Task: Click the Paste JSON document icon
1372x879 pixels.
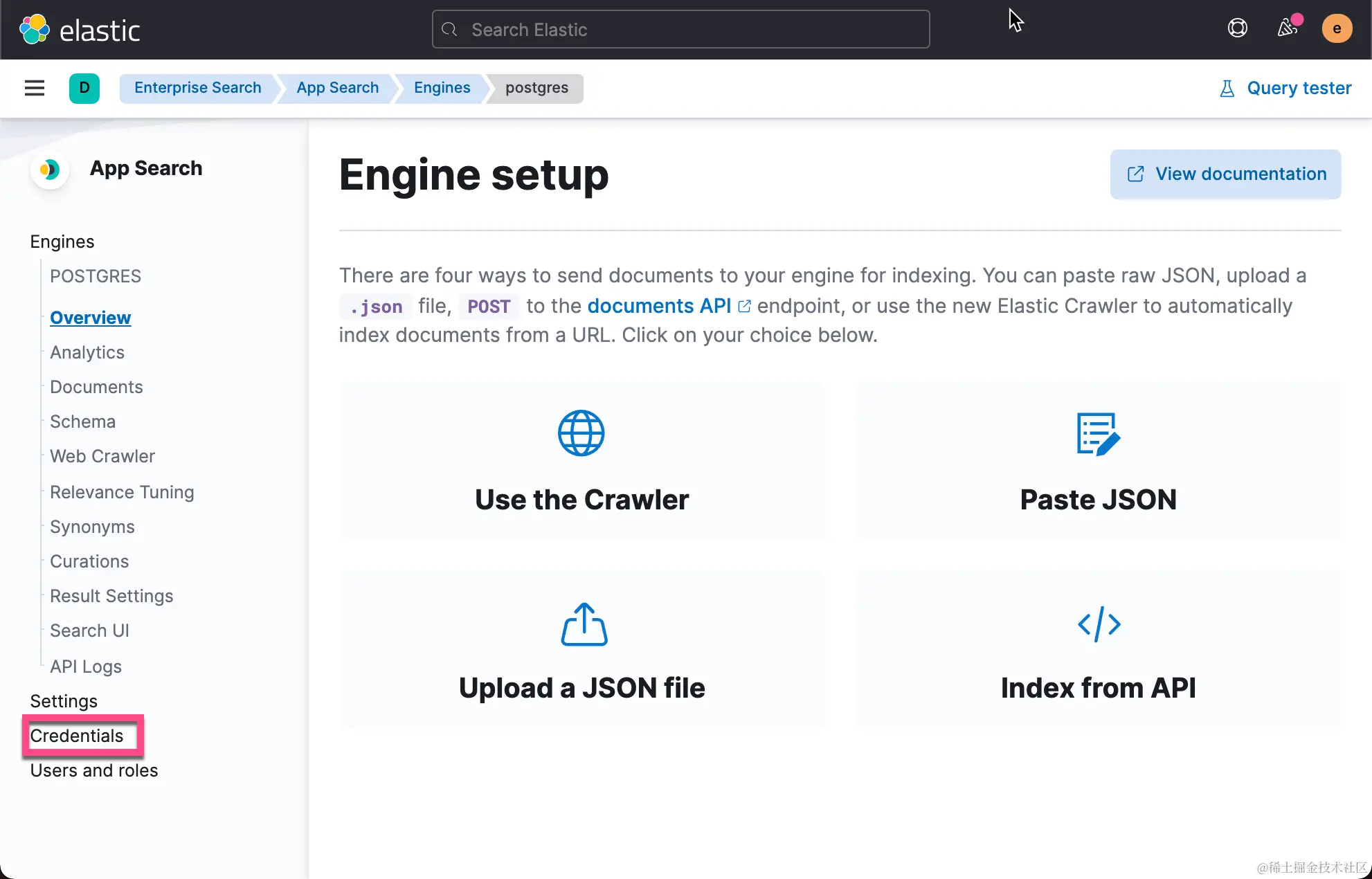Action: click(1098, 434)
